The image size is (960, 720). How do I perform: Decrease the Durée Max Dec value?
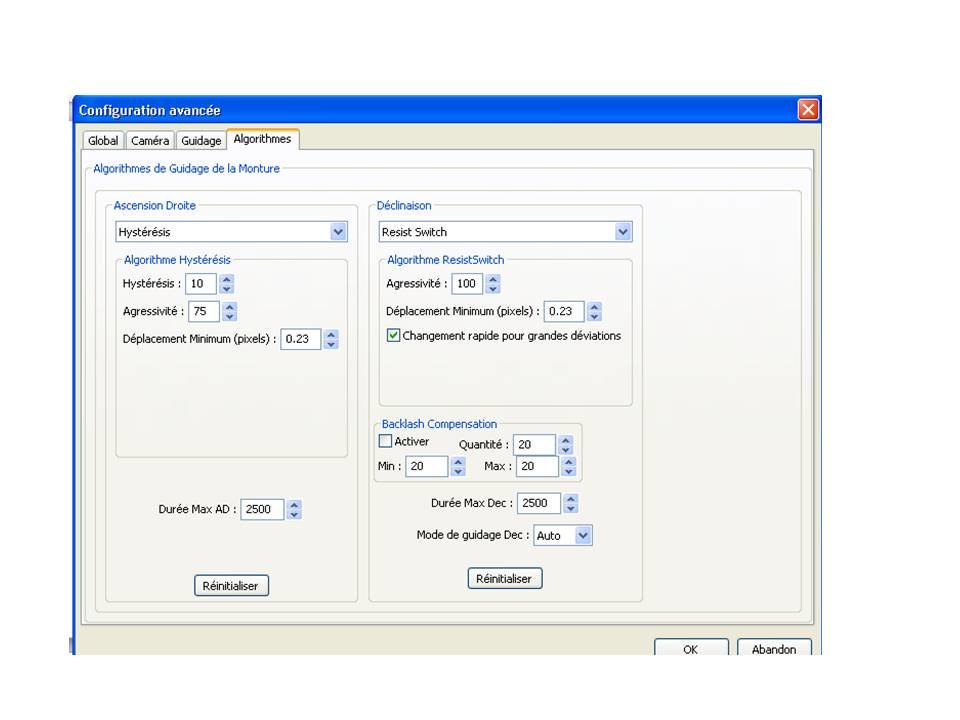pyautogui.click(x=571, y=509)
